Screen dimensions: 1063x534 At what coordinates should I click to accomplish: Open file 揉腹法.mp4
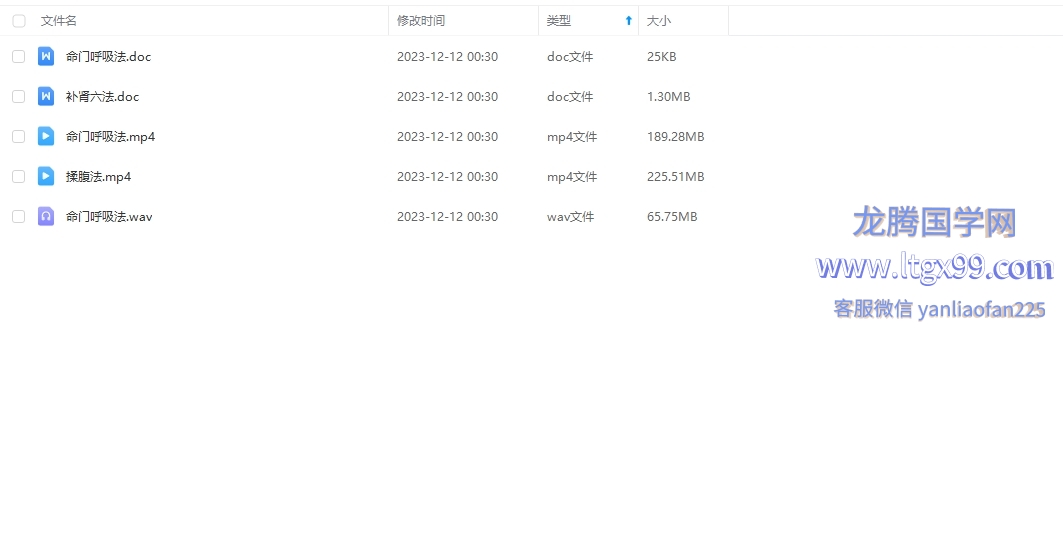pos(98,176)
